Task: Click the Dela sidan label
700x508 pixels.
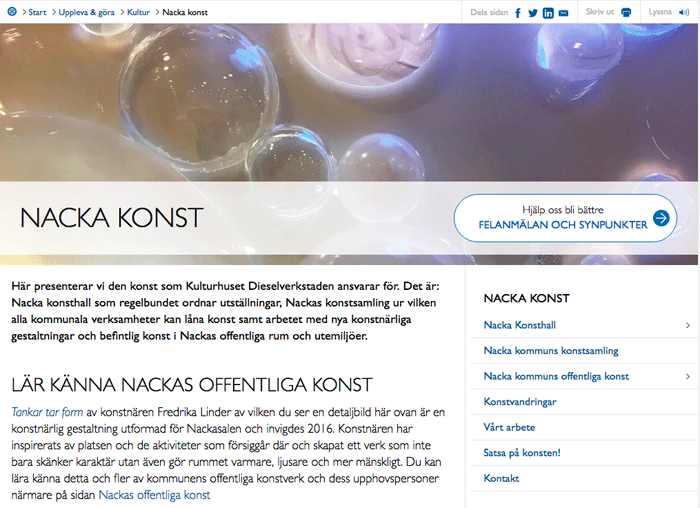Action: pos(489,12)
